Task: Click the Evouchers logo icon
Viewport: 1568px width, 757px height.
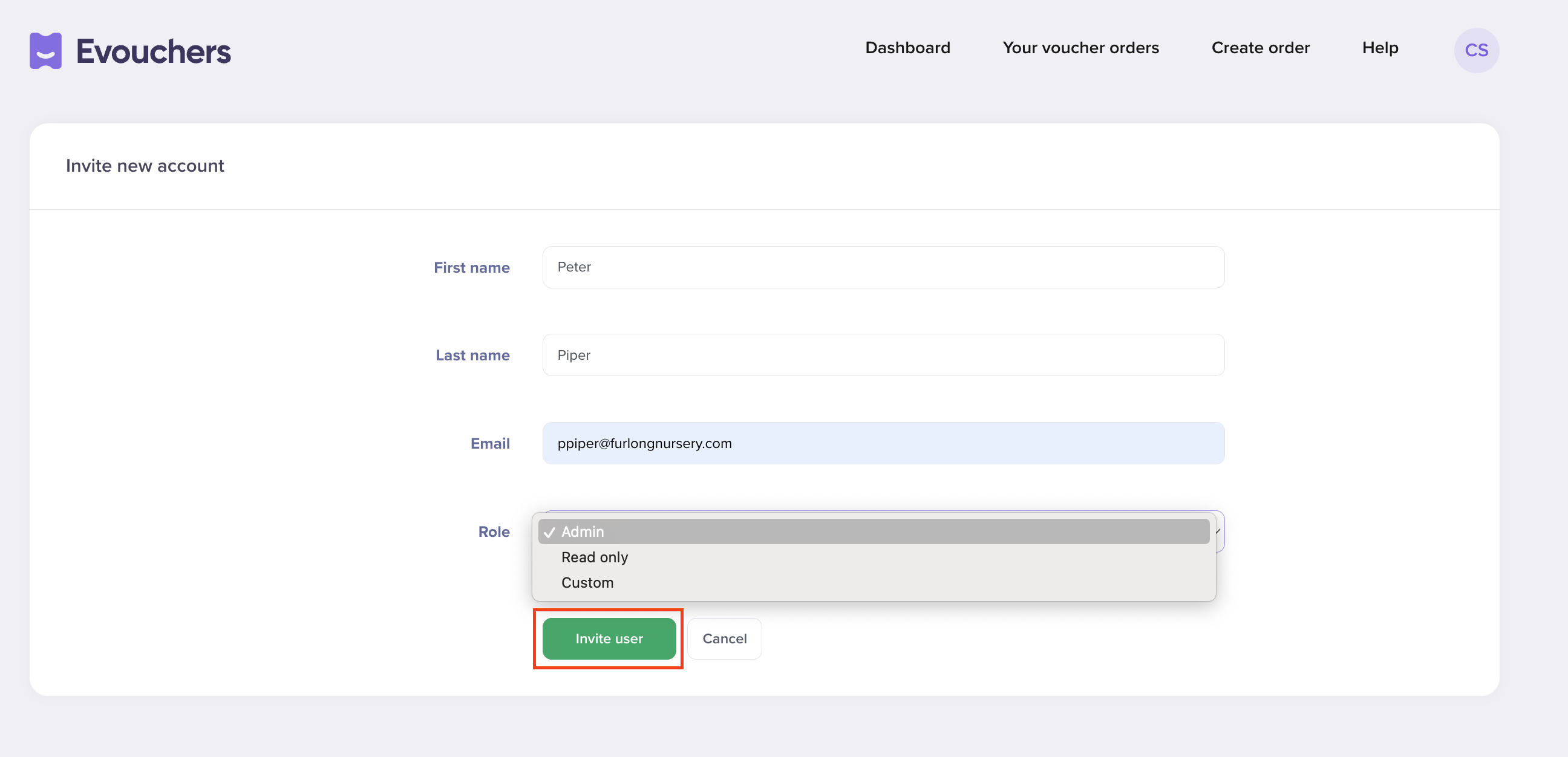Action: point(45,51)
